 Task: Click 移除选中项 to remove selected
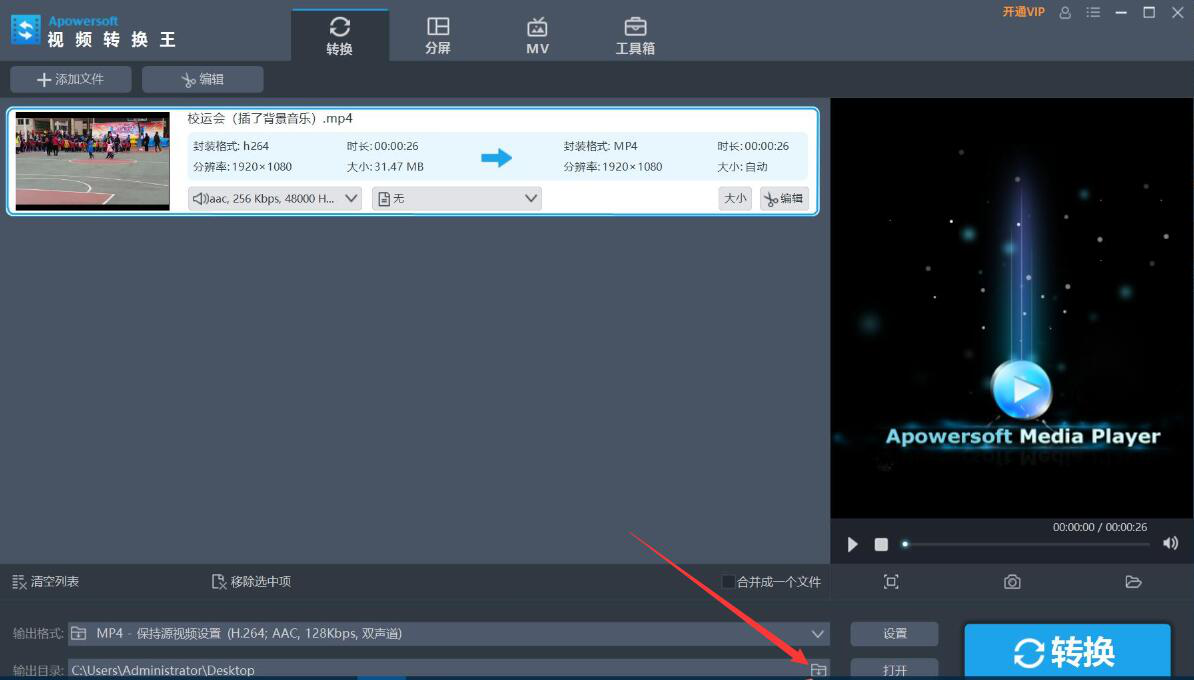[x=251, y=582]
